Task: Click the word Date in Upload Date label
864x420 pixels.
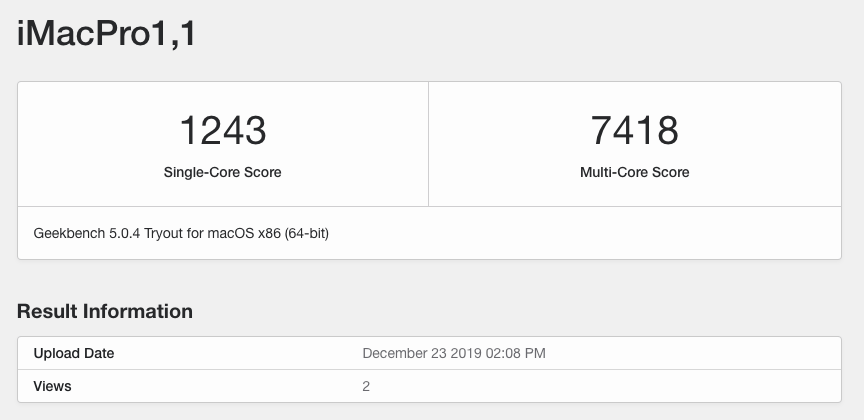Action: coord(98,353)
